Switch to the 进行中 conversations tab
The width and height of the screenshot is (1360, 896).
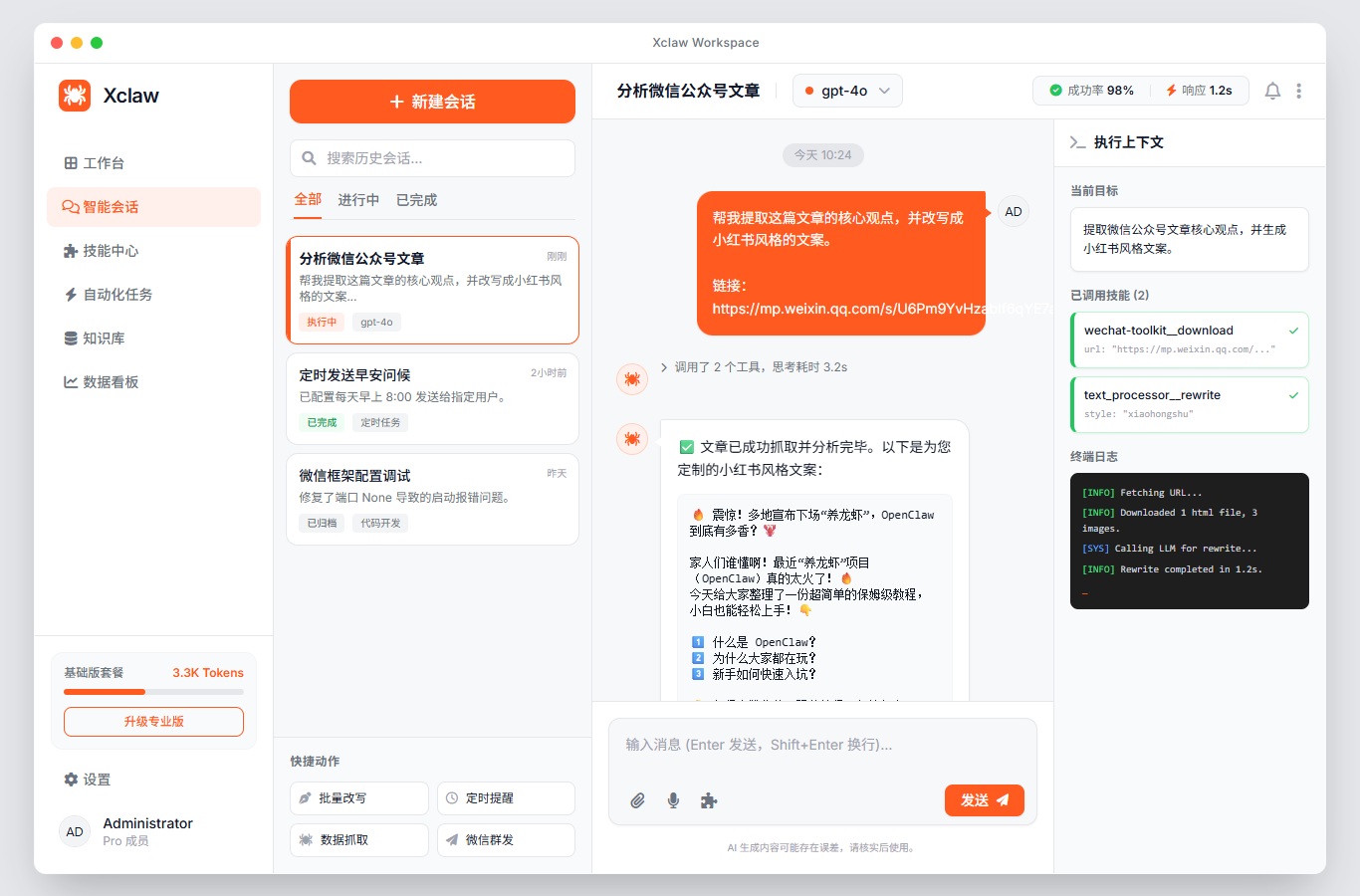pyautogui.click(x=358, y=199)
